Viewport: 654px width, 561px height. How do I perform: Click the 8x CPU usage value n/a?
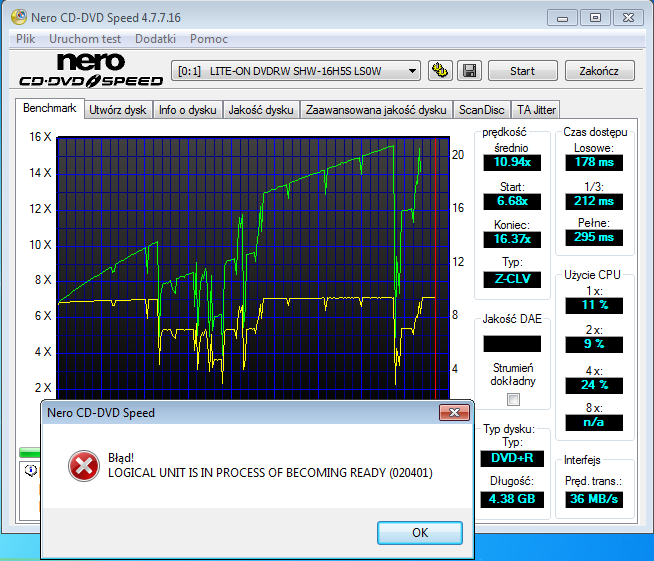tap(594, 423)
